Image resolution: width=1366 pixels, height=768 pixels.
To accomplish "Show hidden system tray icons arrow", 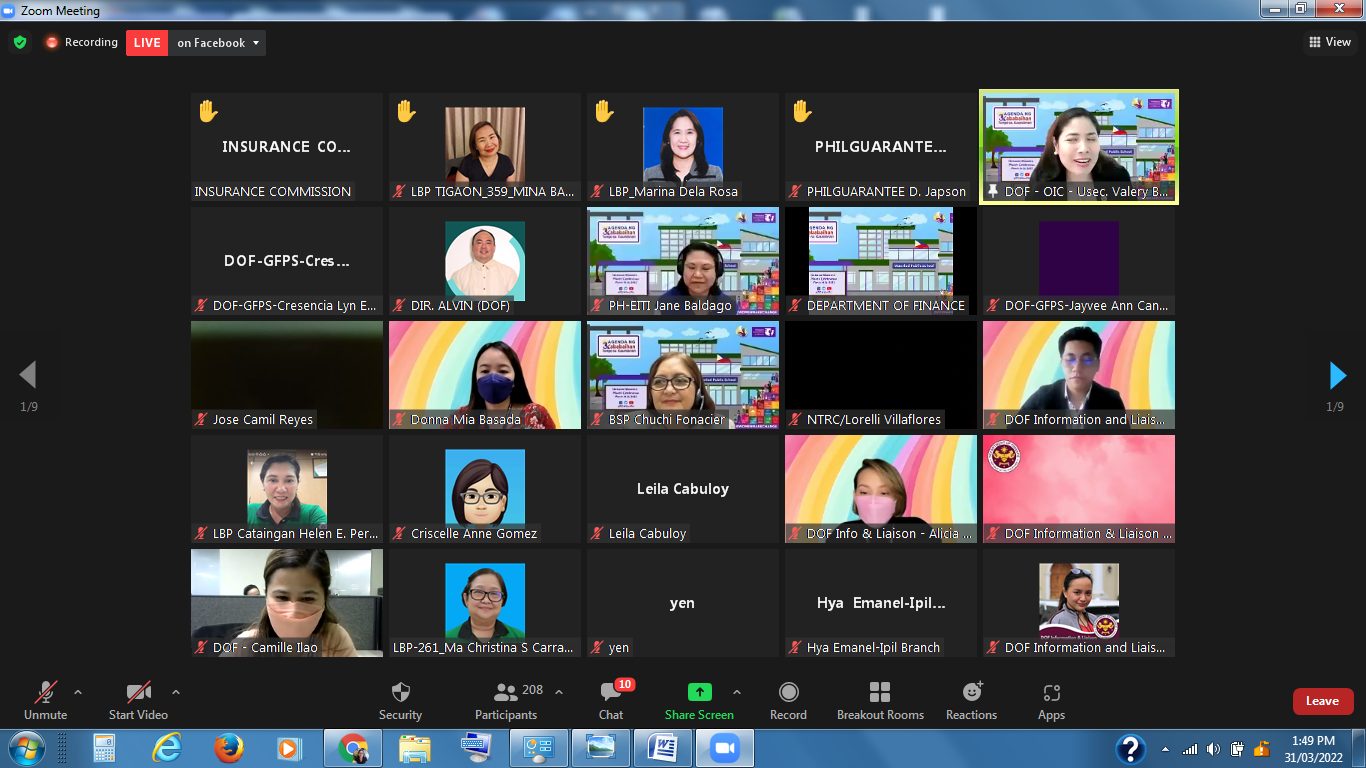I will click(x=1165, y=749).
